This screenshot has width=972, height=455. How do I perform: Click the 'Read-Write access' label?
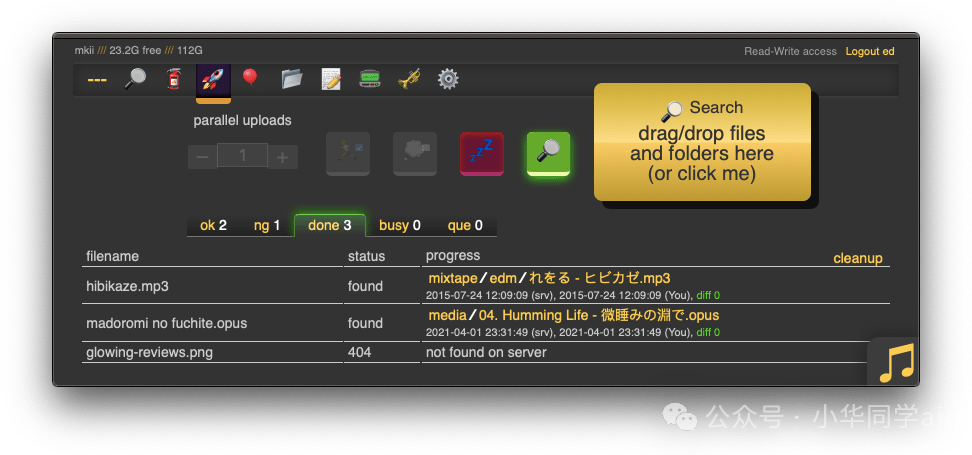790,51
